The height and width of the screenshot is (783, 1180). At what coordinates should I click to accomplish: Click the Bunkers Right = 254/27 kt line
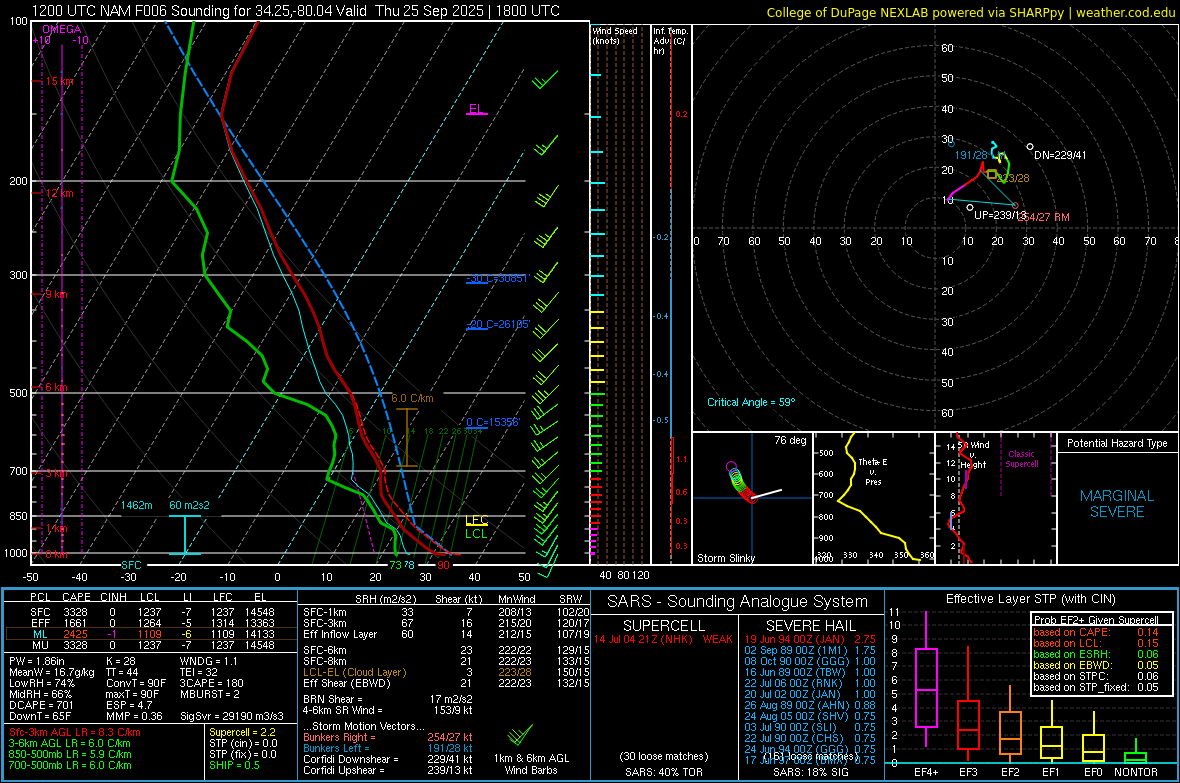pos(388,737)
